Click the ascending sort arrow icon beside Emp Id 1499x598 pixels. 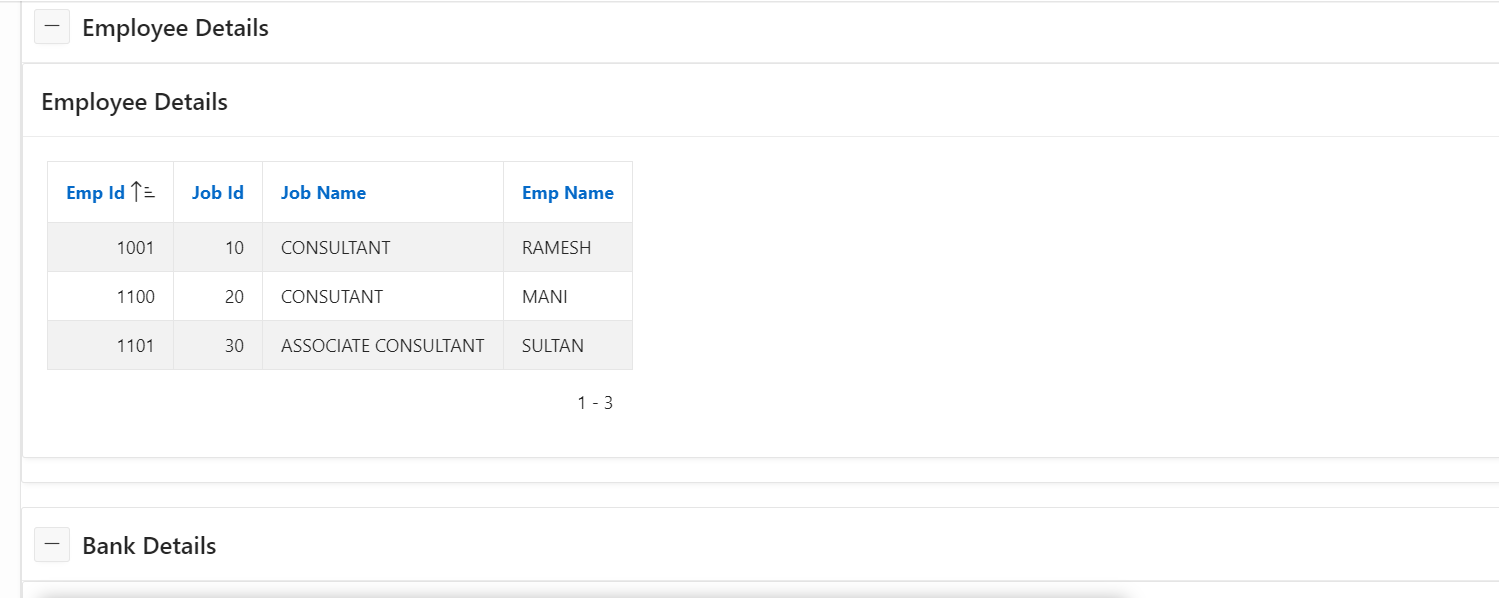(x=143, y=192)
